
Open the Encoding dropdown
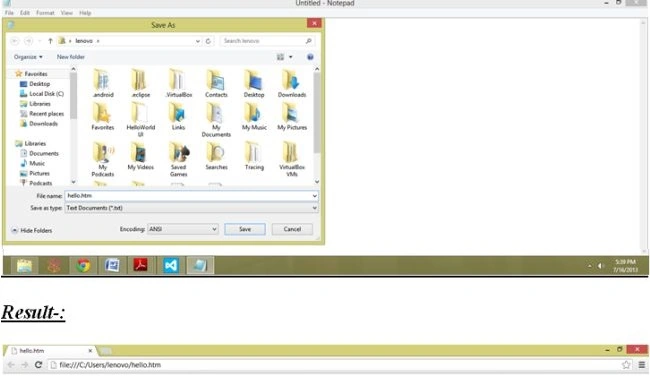(x=183, y=229)
